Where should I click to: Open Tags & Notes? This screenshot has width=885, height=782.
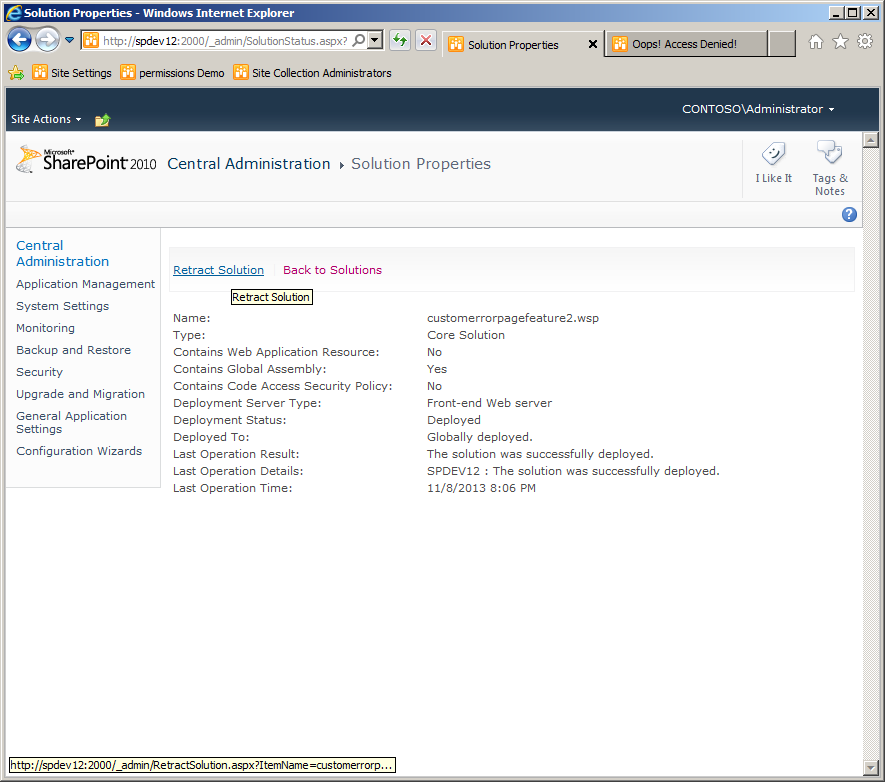click(x=830, y=168)
